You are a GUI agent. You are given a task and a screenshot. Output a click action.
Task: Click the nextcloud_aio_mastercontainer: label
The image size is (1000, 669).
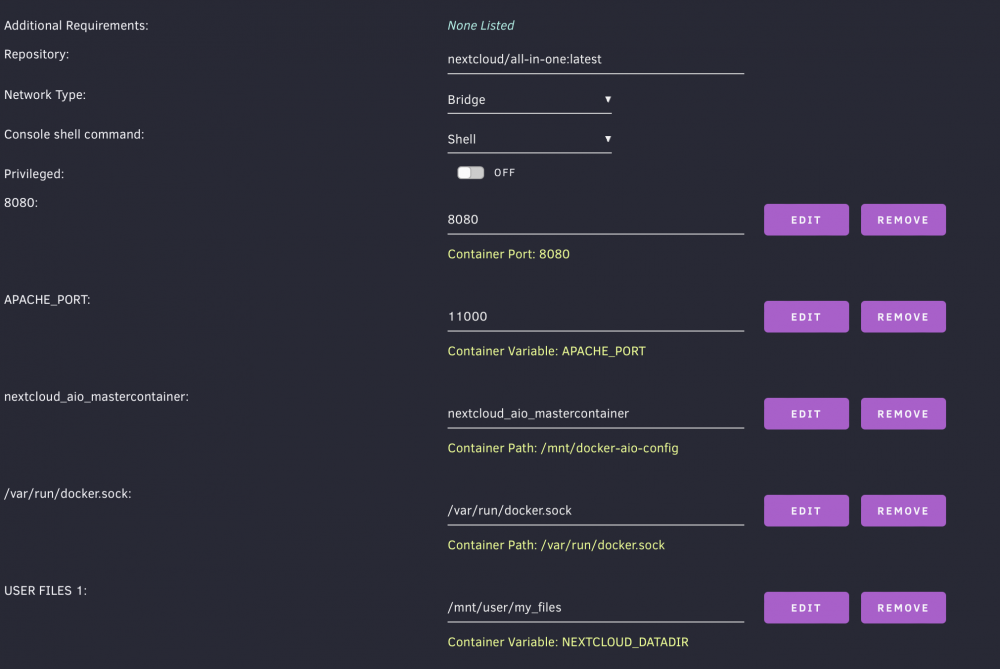click(x=96, y=397)
